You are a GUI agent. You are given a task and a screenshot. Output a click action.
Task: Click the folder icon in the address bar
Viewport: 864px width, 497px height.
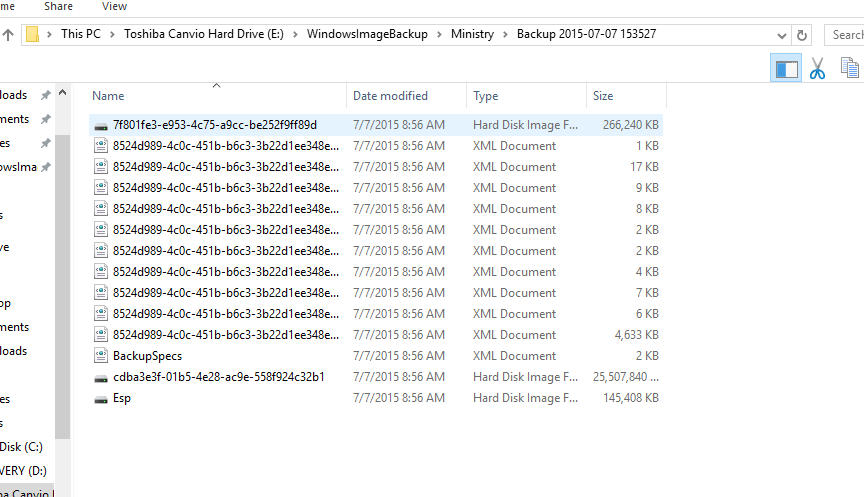coord(33,34)
